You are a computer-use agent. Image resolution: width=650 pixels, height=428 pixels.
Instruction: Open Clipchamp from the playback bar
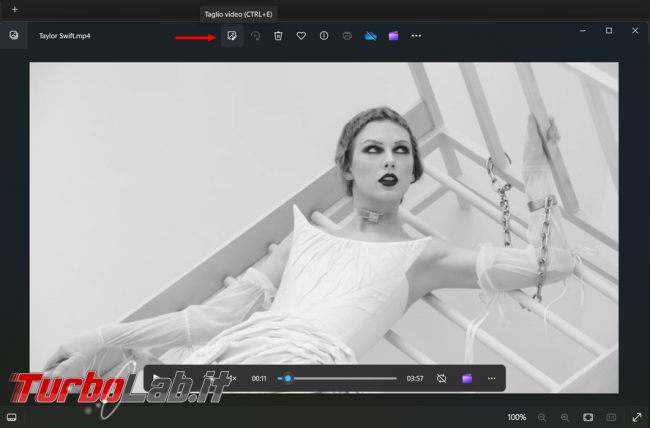[467, 378]
